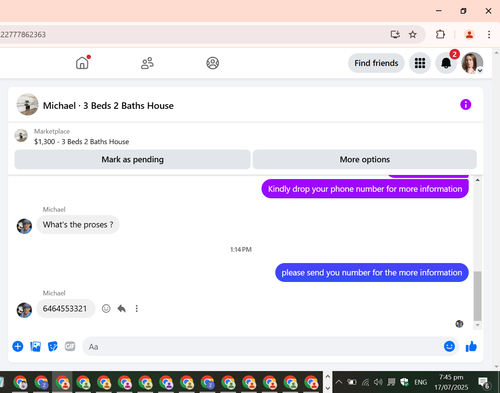
Task: Click the chat scroll down arrow
Action: [x=477, y=325]
